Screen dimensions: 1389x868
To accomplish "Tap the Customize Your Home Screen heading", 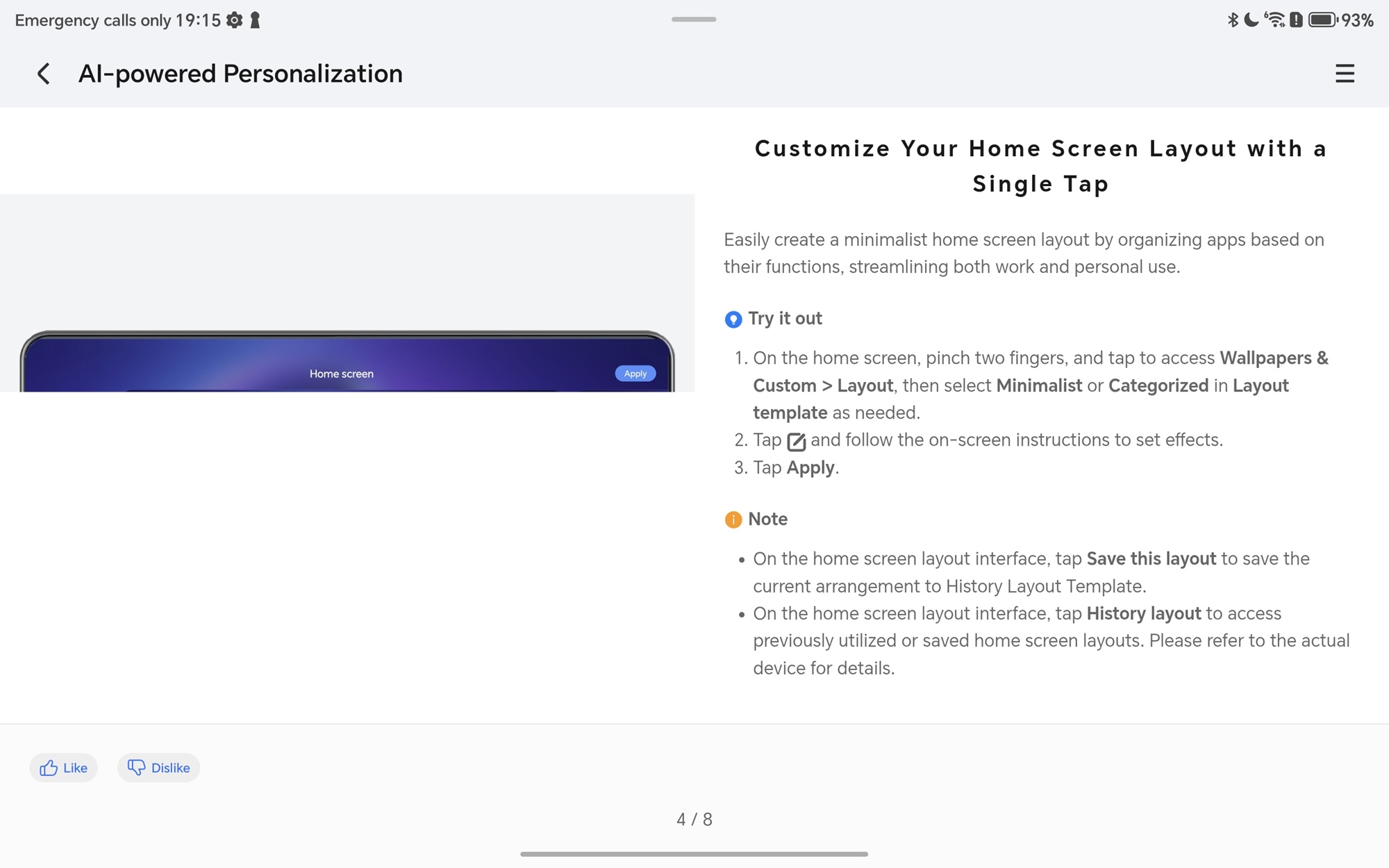I will pos(1040,166).
